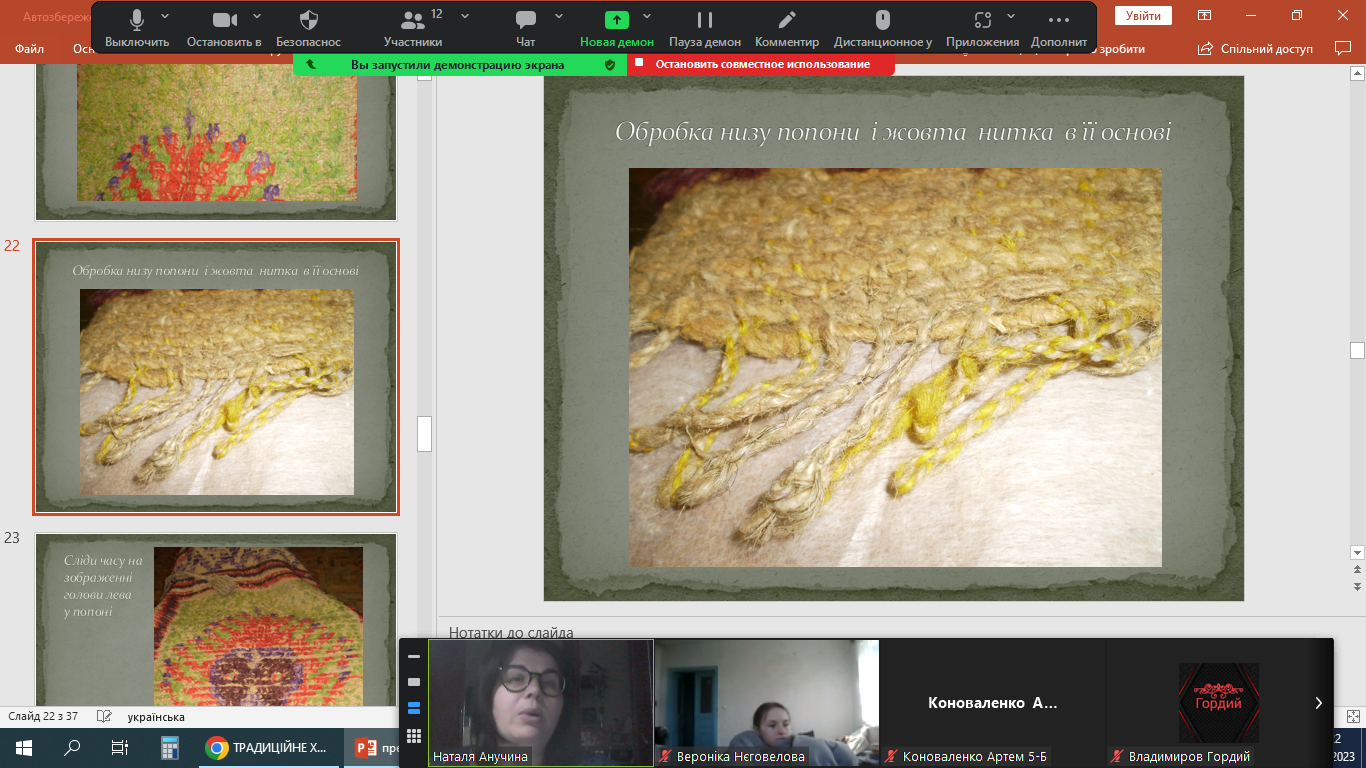Click Вы запустили демонстрацию экрана banner
The image size is (1366, 768).
[457, 65]
